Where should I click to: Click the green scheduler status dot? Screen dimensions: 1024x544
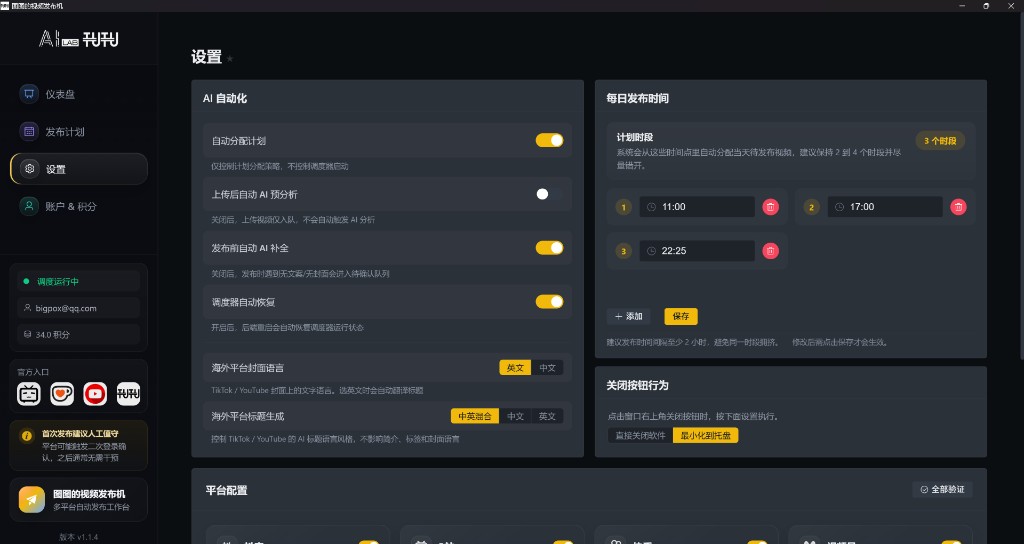26,281
